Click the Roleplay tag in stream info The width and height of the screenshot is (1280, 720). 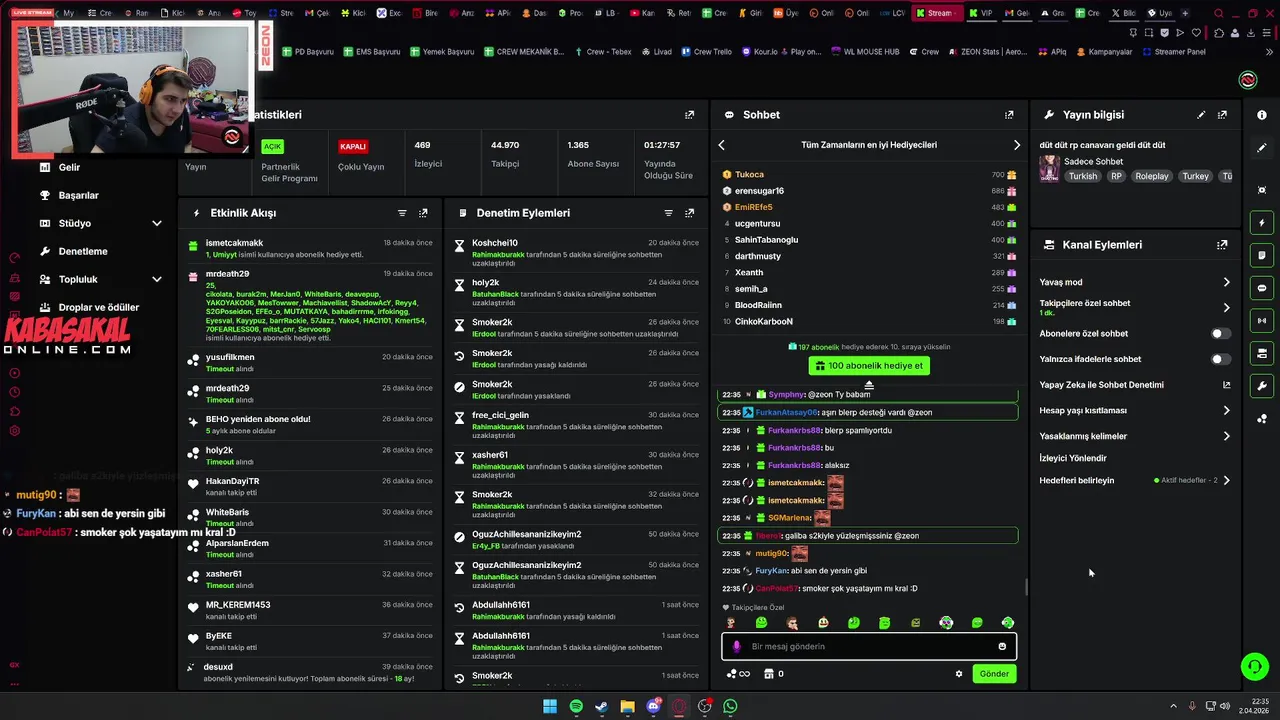click(x=1151, y=176)
